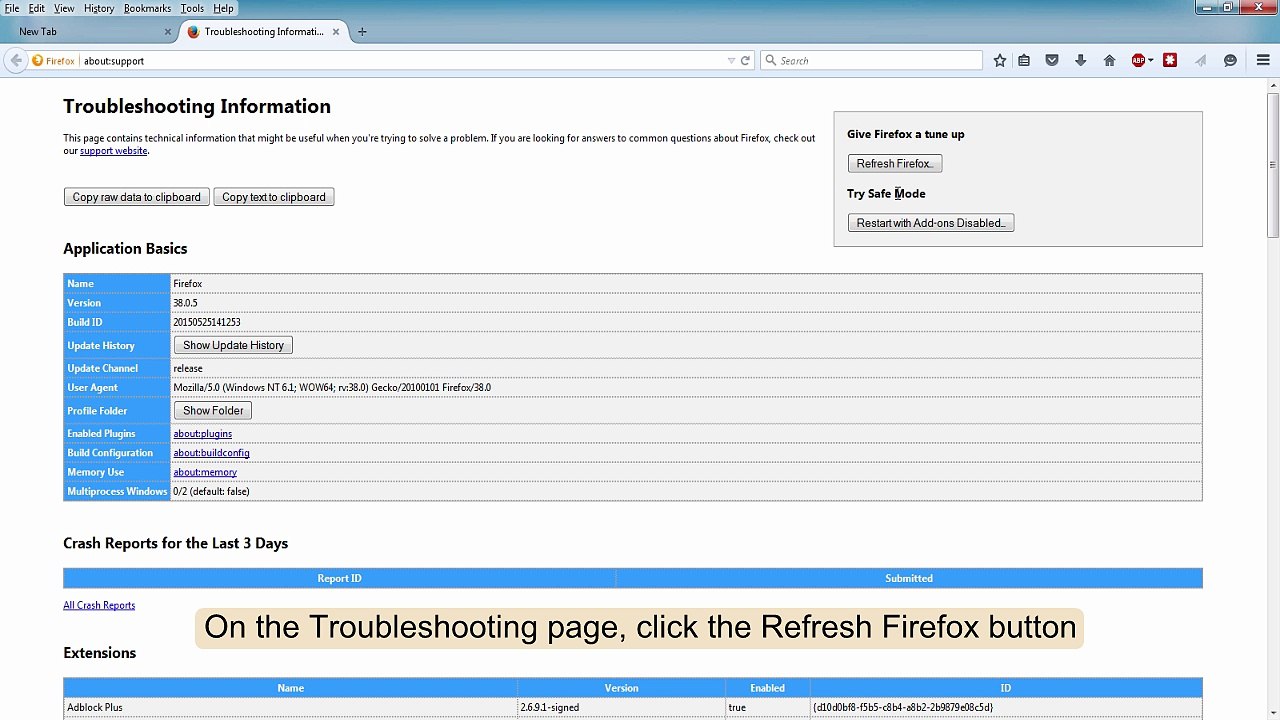This screenshot has height=720, width=1280.
Task: Click Copy raw data to clipboard
Action: tap(136, 197)
